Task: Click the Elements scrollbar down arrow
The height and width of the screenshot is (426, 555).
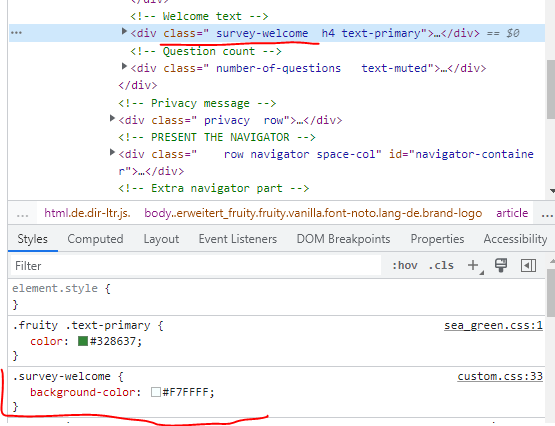Action: coord(551,191)
